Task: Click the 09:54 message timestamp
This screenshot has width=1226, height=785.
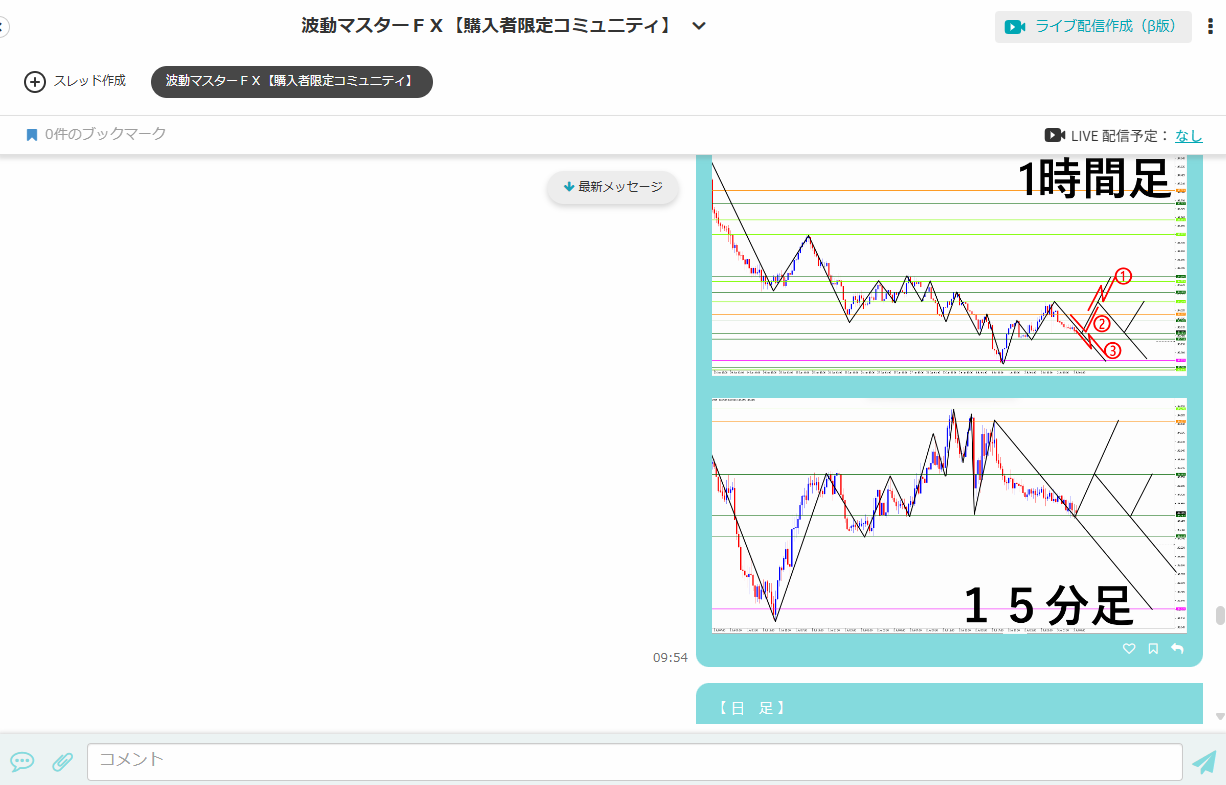Action: click(670, 658)
